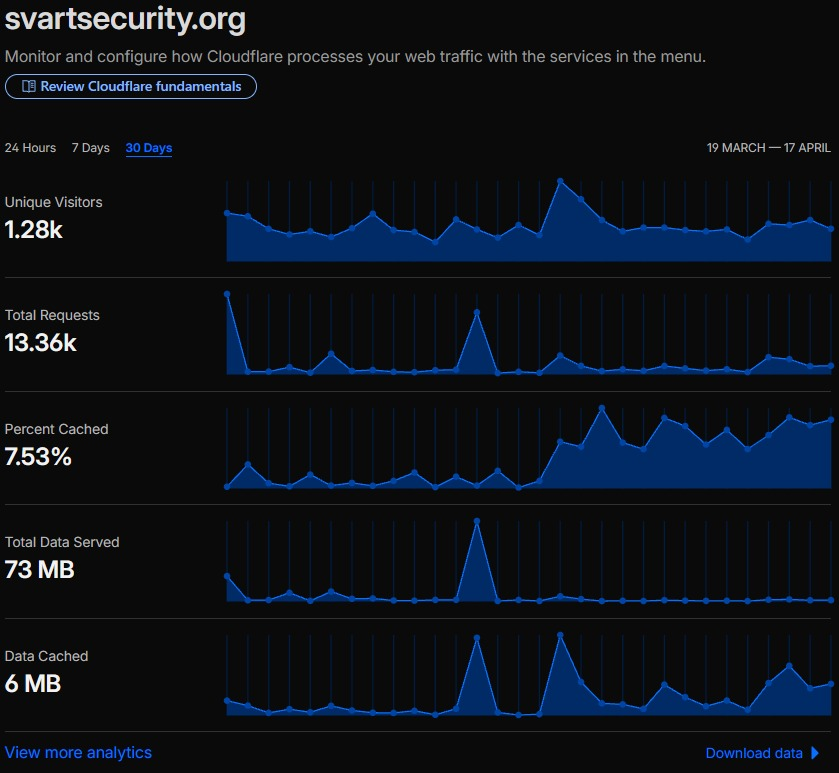The height and width of the screenshot is (773, 839).
Task: Click the final rising point on Percent Cached chart
Action: click(x=831, y=418)
